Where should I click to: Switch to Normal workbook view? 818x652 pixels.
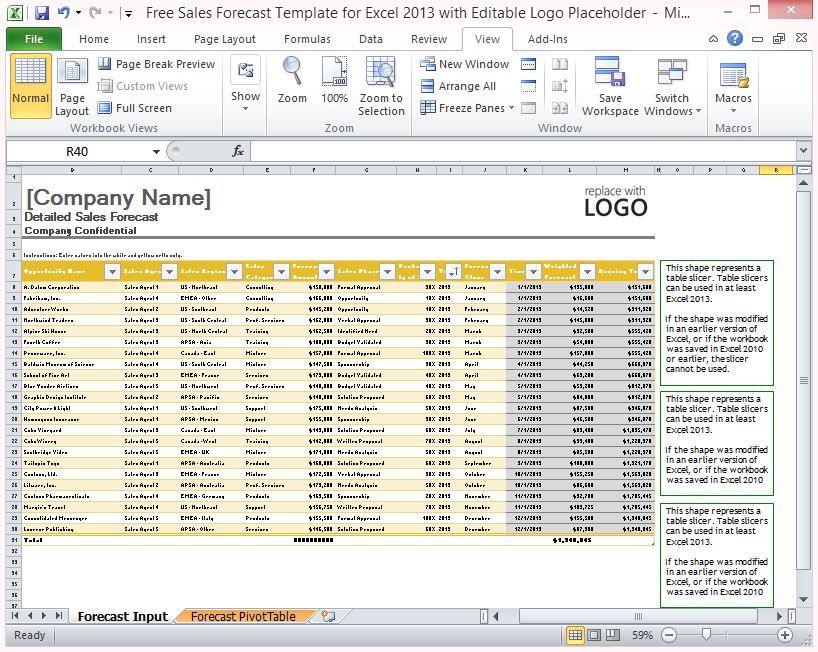[x=30, y=86]
